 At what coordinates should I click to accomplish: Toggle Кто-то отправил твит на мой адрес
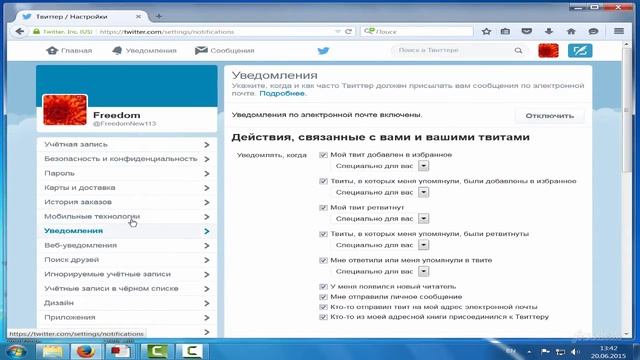[x=323, y=307]
